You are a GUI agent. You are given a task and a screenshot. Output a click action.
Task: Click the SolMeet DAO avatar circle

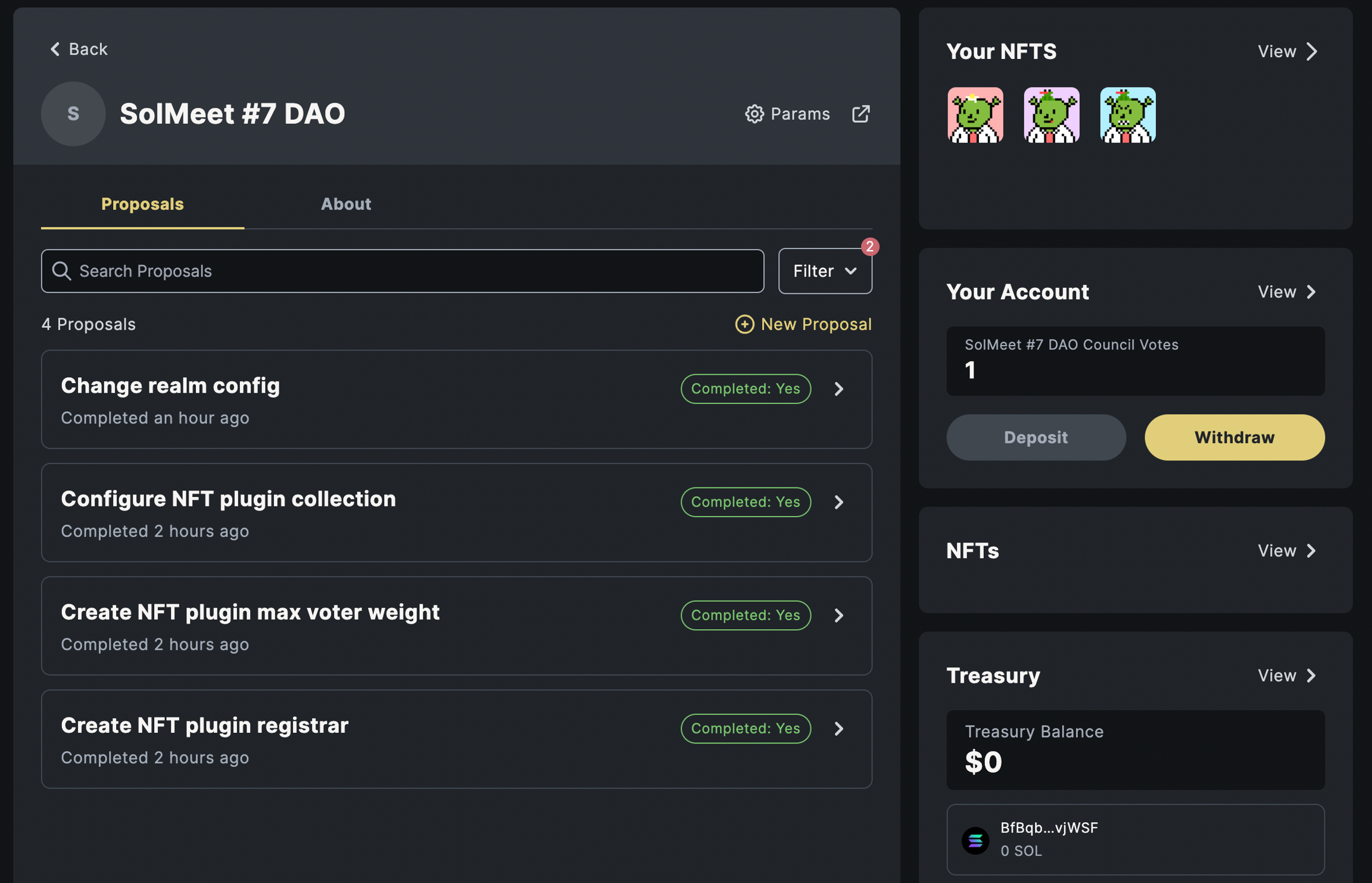[x=73, y=114]
